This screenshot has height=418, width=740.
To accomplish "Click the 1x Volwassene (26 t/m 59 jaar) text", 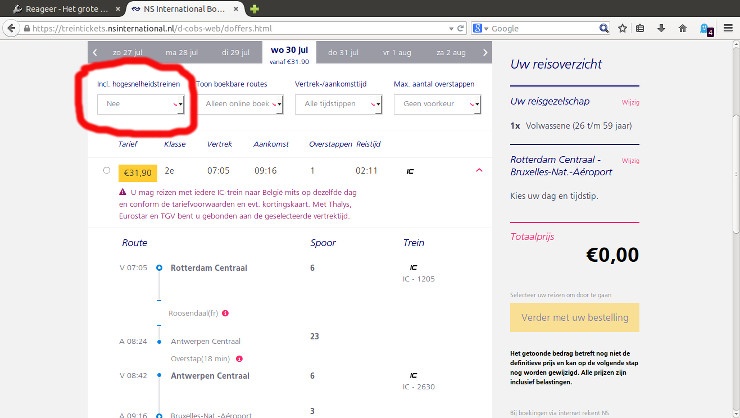I will pyautogui.click(x=571, y=126).
